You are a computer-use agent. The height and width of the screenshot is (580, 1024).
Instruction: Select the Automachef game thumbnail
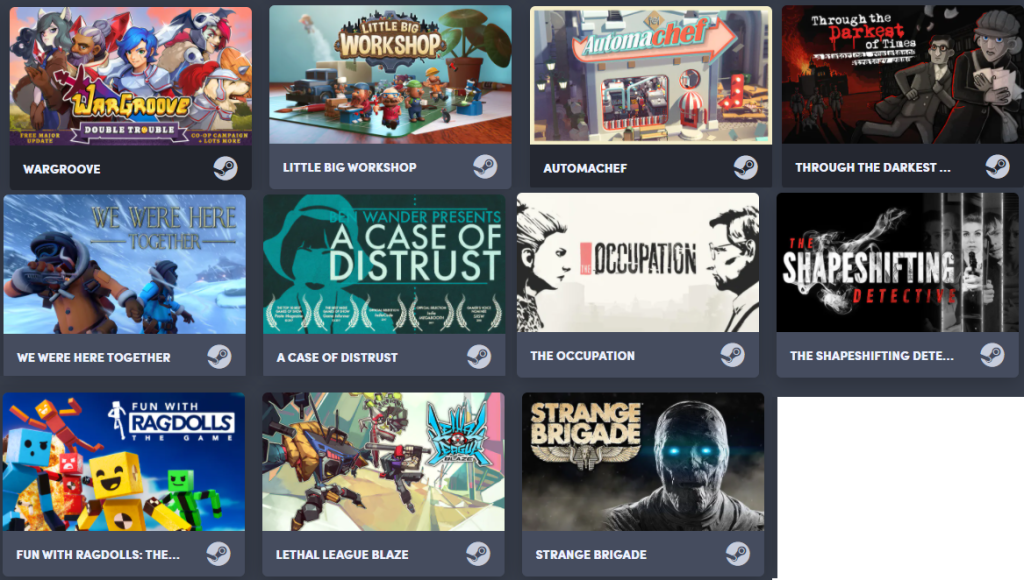click(651, 76)
